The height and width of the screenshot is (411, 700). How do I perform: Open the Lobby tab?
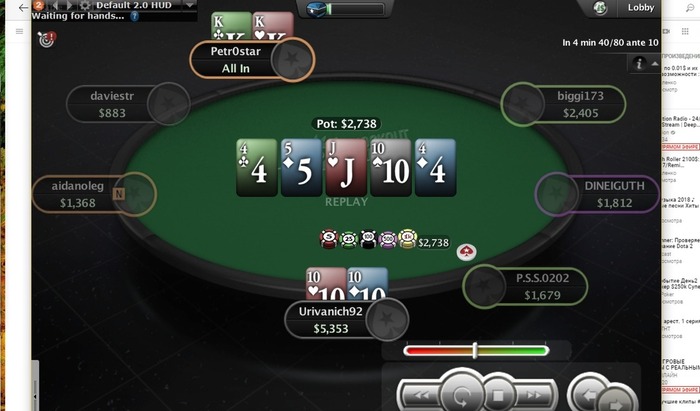tap(641, 8)
